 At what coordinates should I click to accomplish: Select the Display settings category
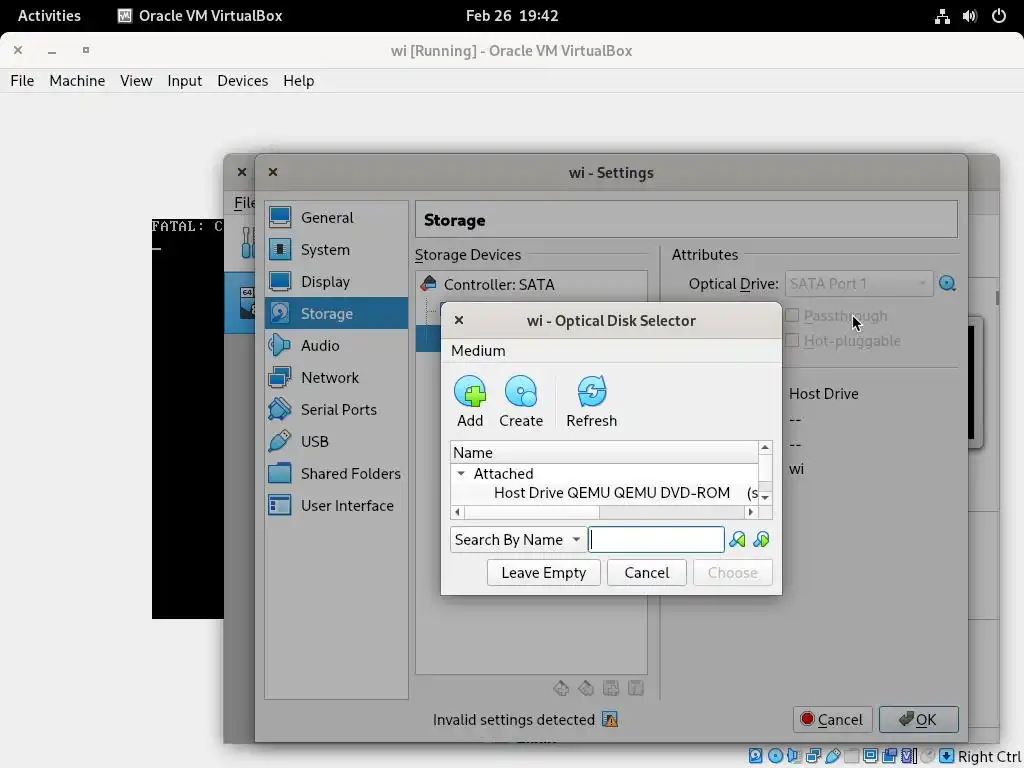click(x=336, y=281)
